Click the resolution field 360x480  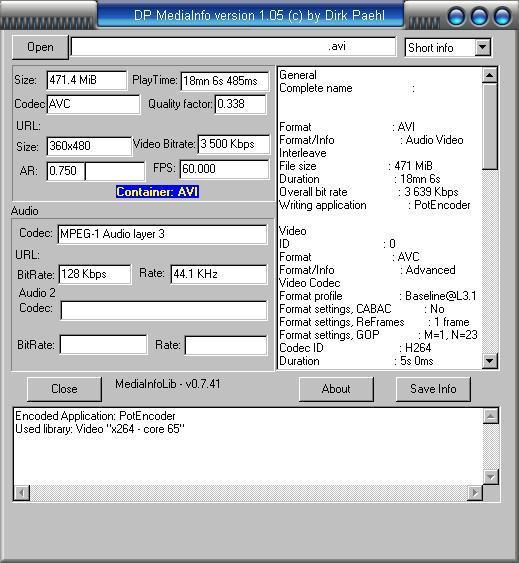[x=89, y=146]
